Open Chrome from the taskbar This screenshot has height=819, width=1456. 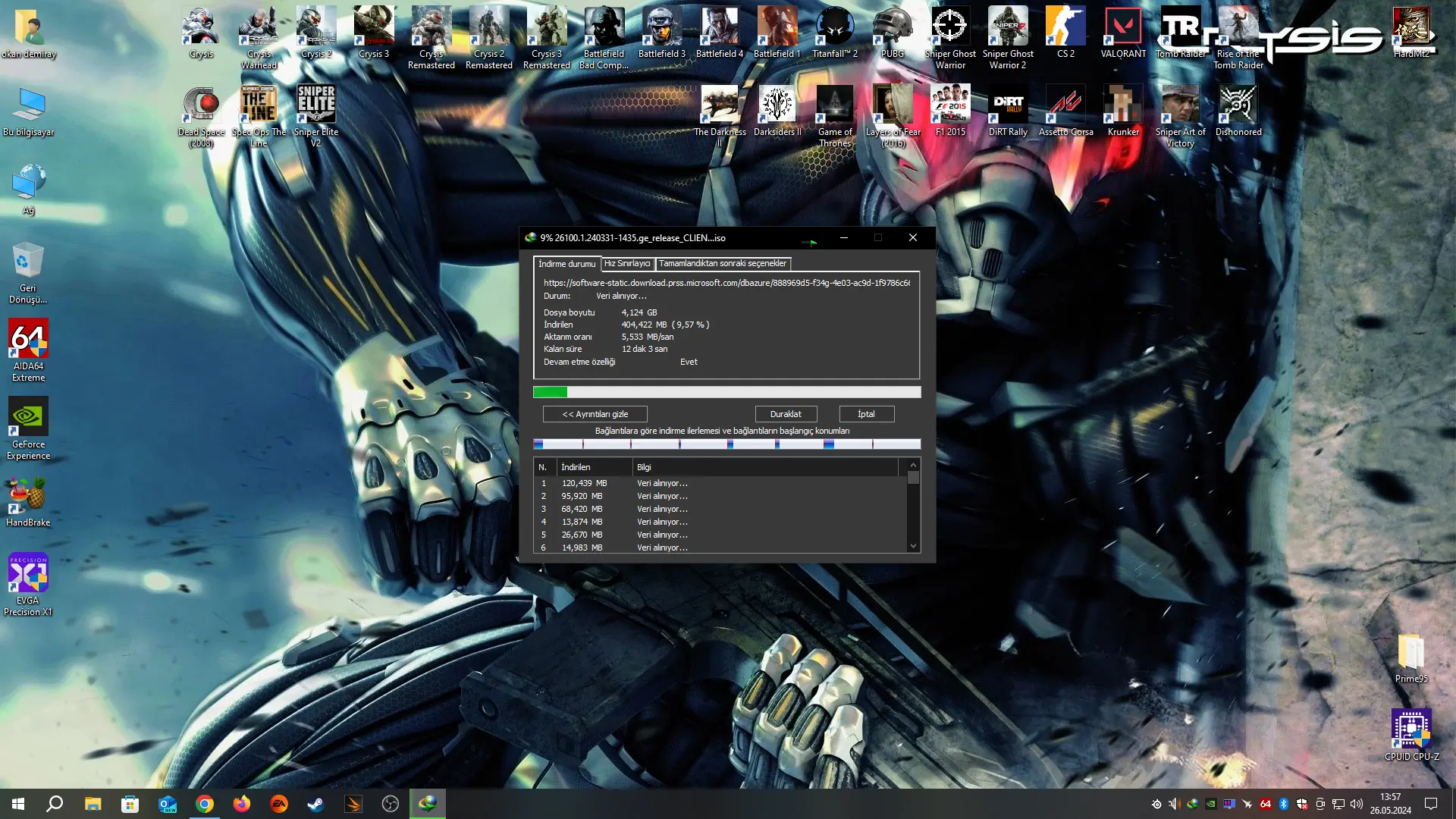[205, 804]
